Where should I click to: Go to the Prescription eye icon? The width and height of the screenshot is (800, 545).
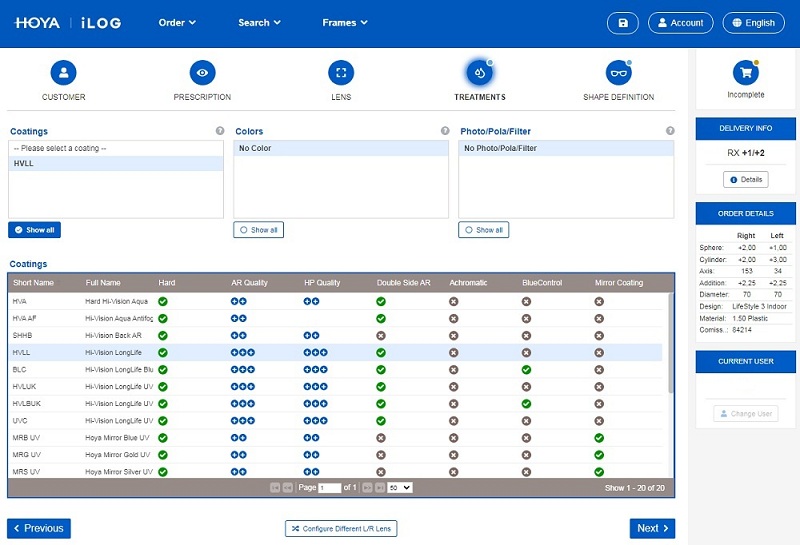click(x=202, y=72)
